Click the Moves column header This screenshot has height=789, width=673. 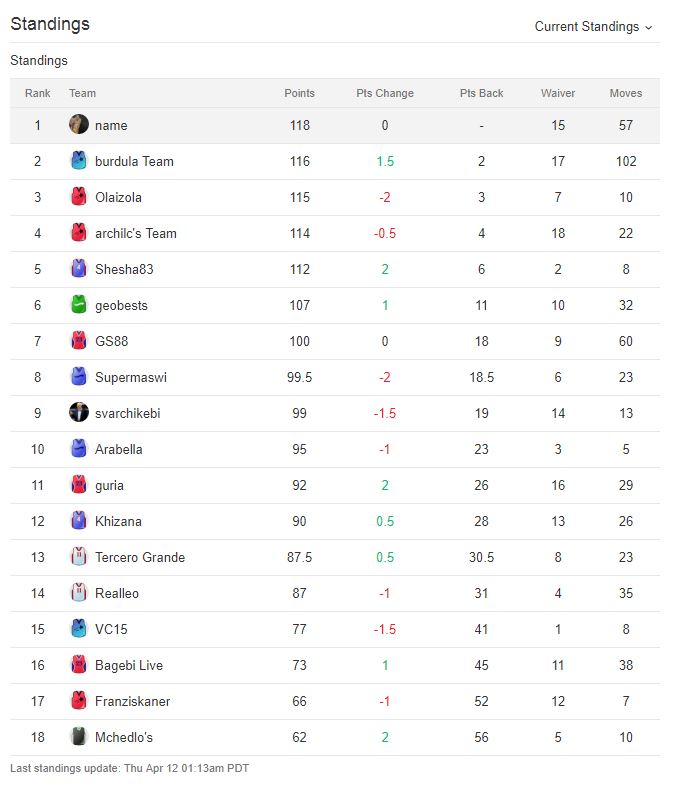(x=626, y=93)
